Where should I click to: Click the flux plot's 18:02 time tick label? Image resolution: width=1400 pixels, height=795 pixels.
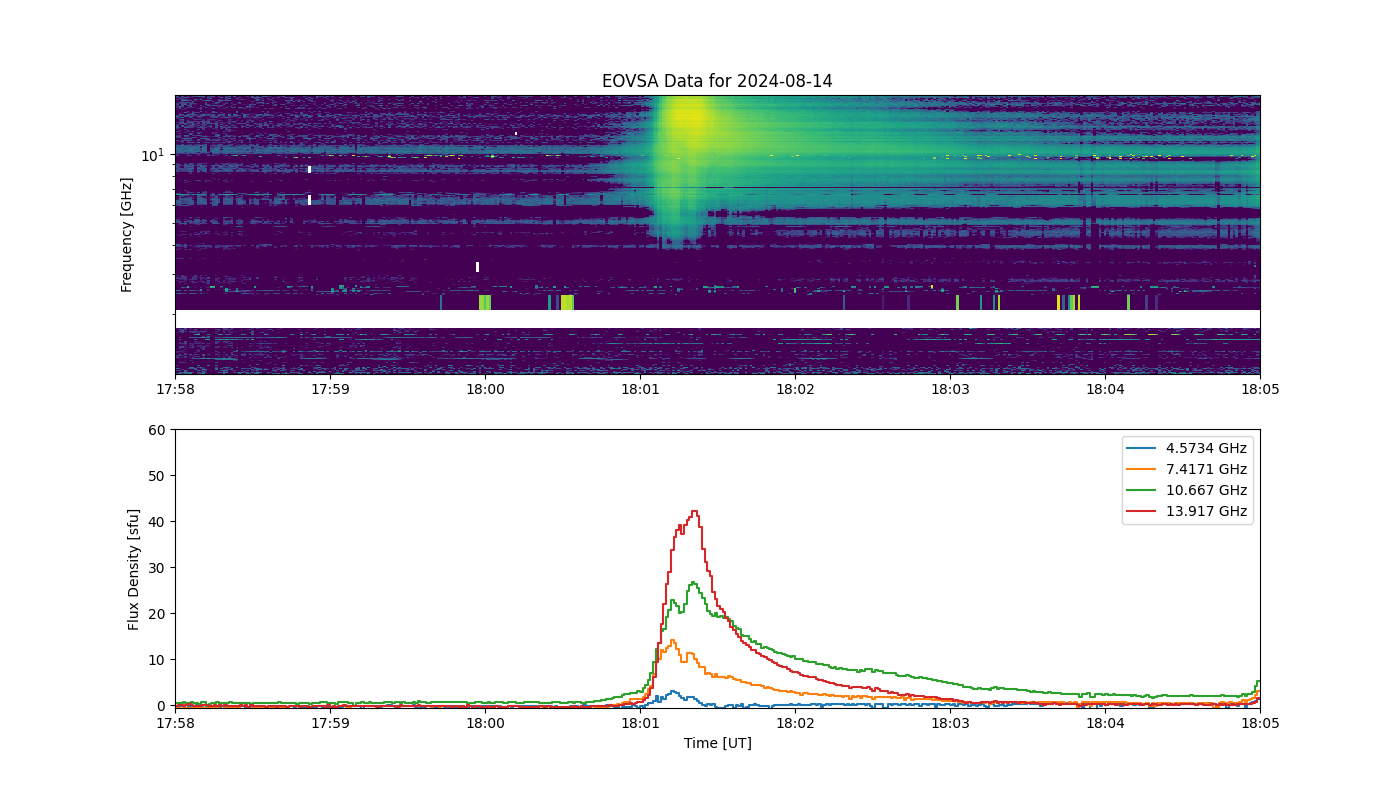795,723
